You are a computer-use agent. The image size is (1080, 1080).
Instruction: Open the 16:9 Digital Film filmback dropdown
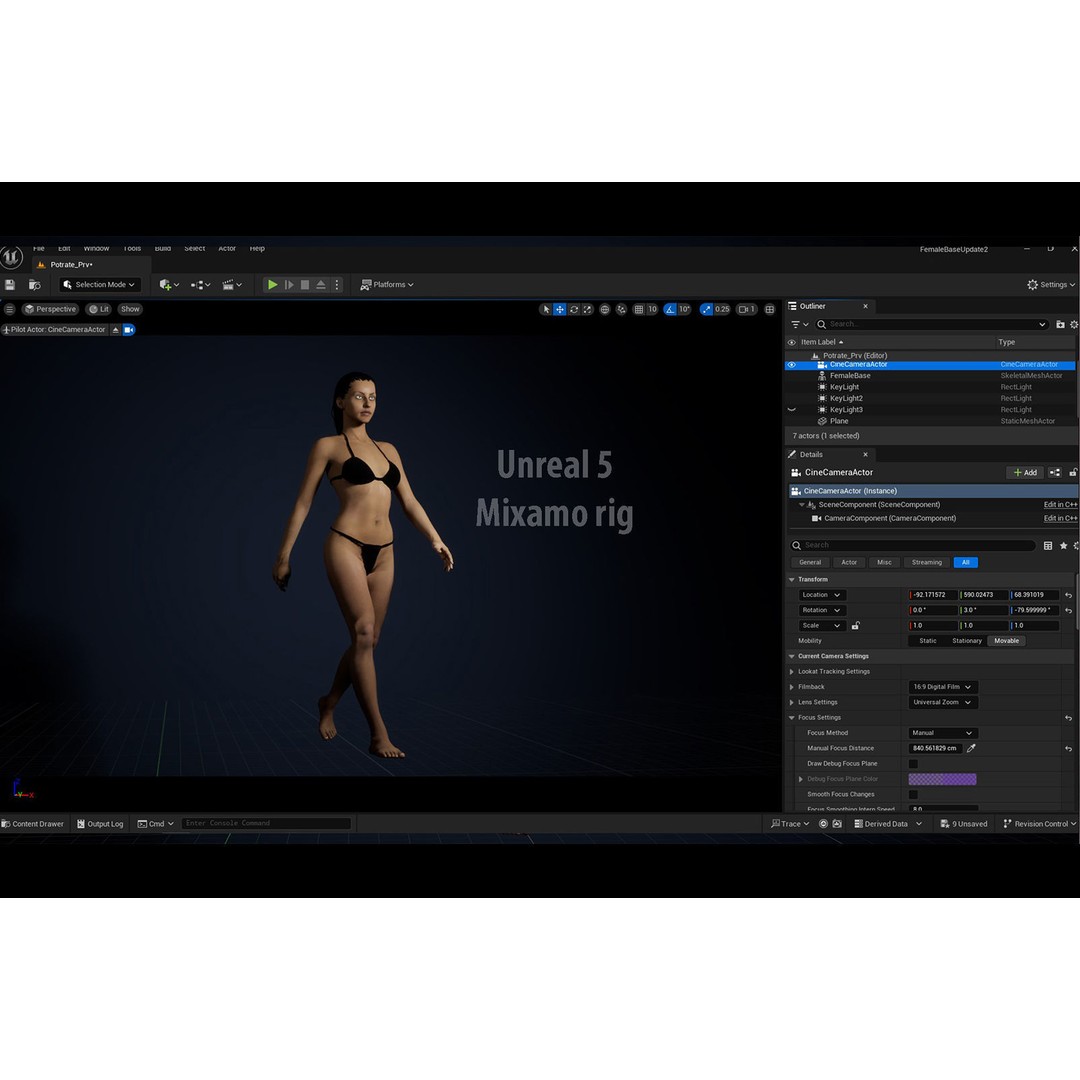[x=943, y=687]
